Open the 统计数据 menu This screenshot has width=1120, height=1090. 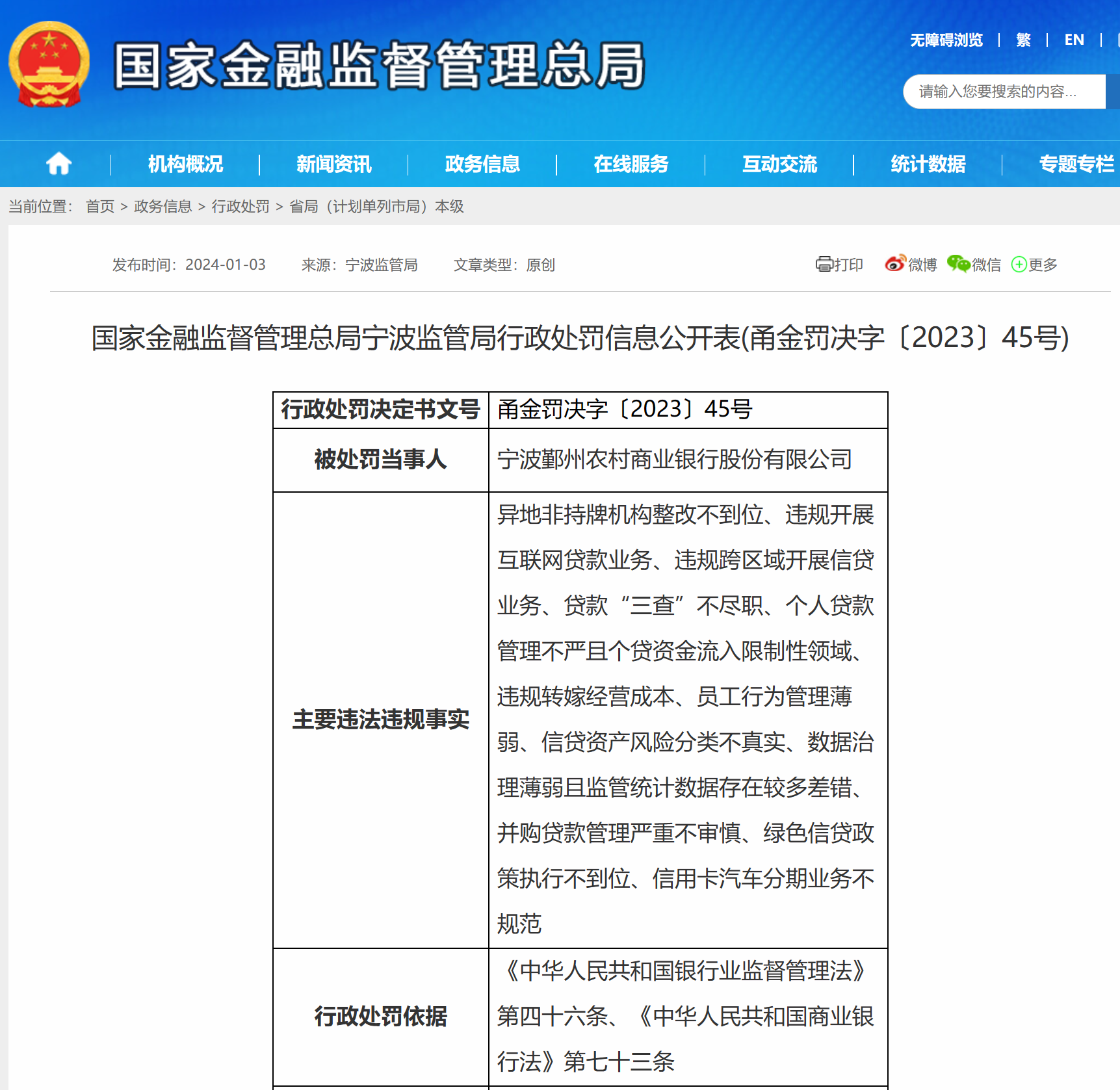(928, 164)
